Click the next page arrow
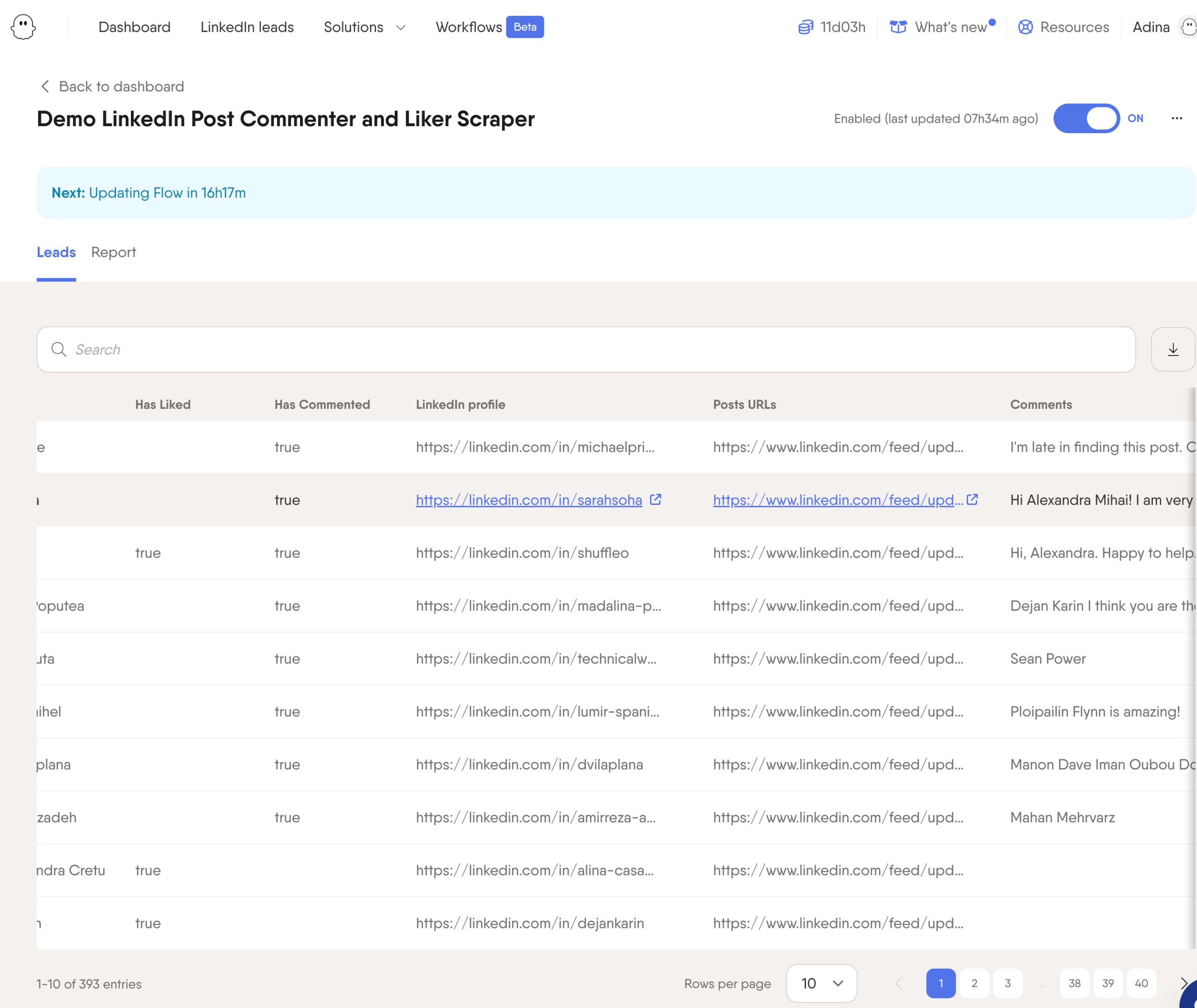Screen dimensions: 1197x1008 click(x=1183, y=983)
